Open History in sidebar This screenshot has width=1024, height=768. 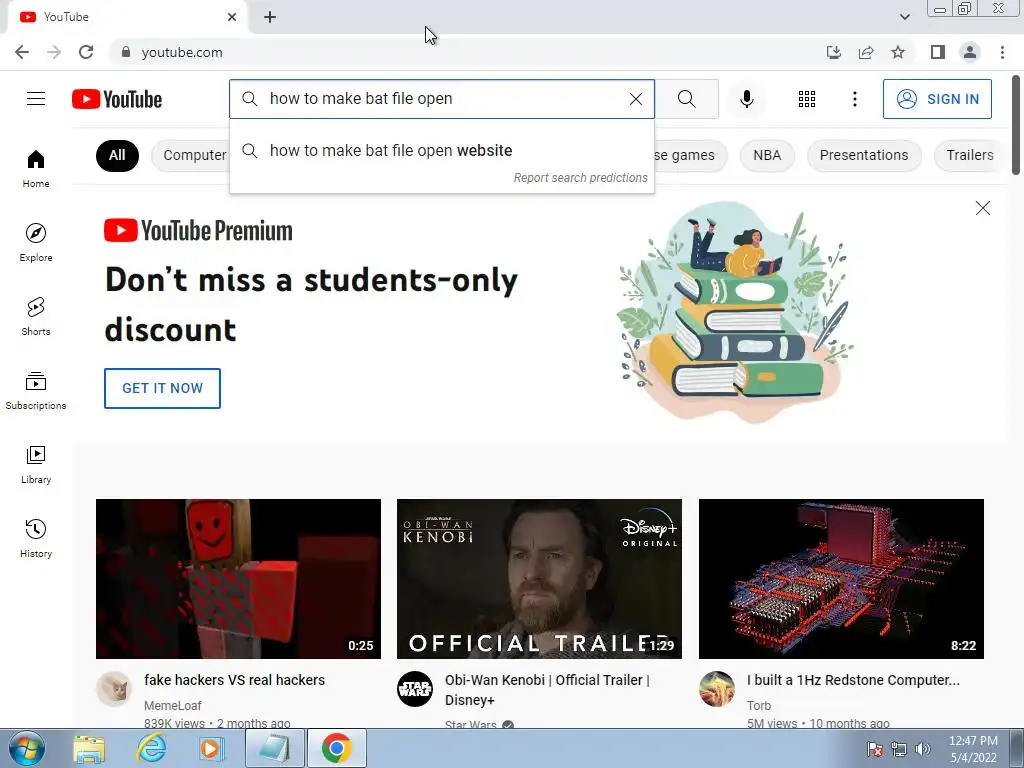coord(36,538)
